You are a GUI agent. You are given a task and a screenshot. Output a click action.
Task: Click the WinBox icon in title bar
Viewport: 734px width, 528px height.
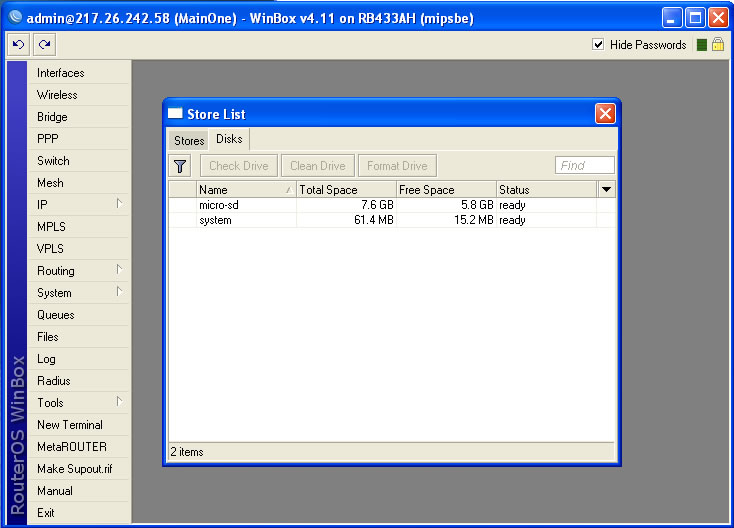[x=15, y=17]
